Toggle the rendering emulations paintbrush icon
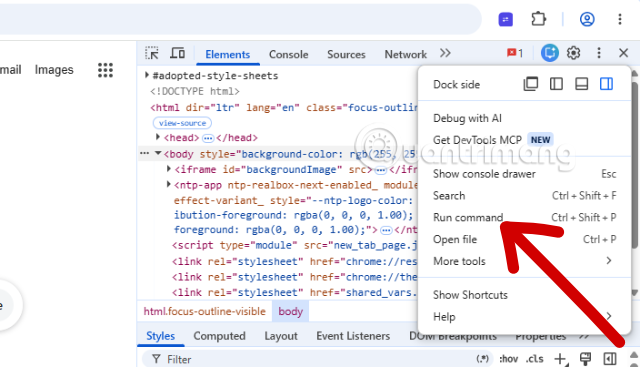Image resolution: width=640 pixels, height=367 pixels. click(585, 359)
